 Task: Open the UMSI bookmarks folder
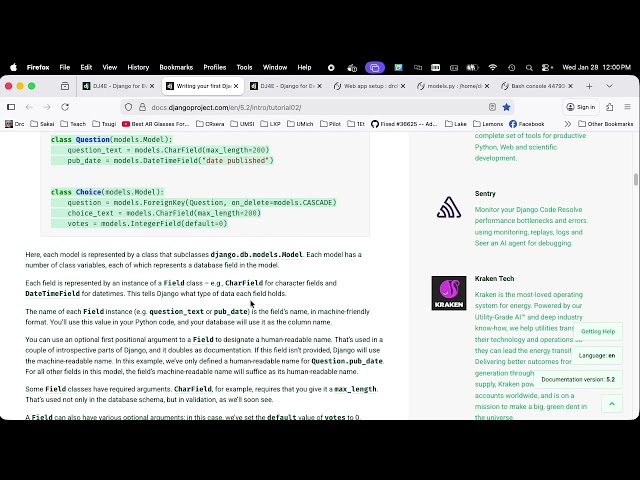[242, 124]
